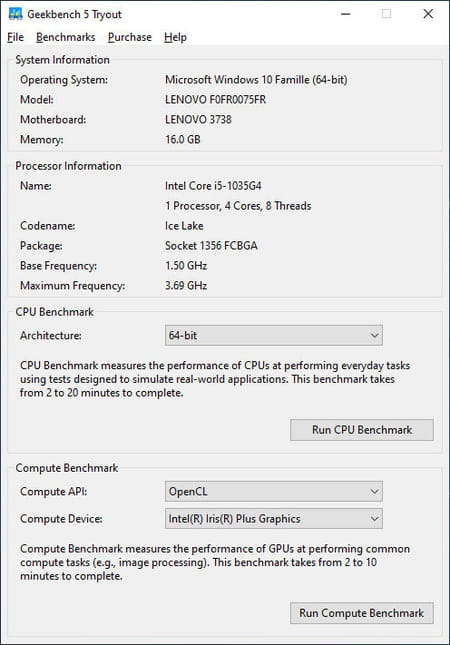
Task: Minimize the Geekbench 5 Tryout window
Action: pyautogui.click(x=346, y=14)
